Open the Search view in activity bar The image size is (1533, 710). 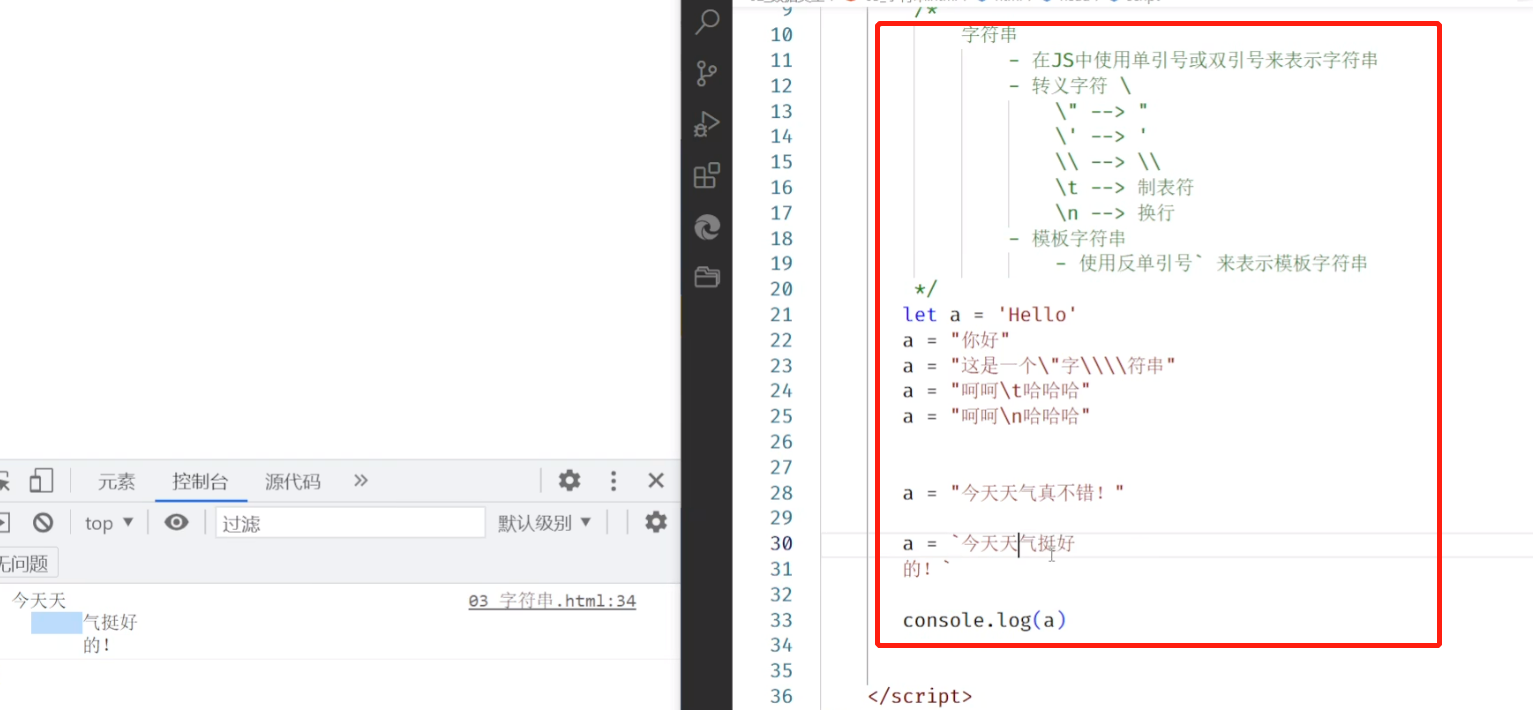(x=707, y=22)
